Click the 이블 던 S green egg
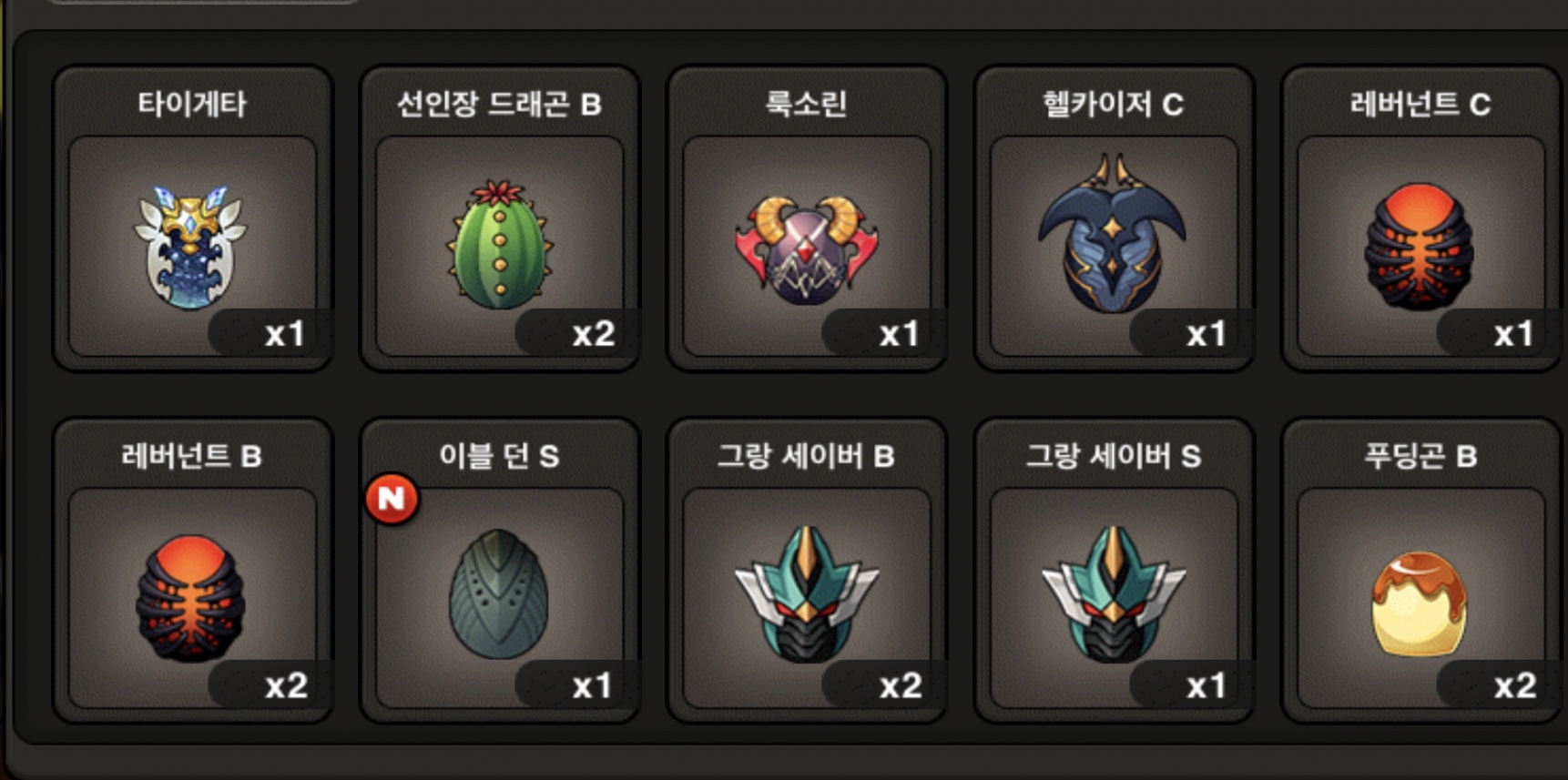The image size is (1568, 780). pos(498,593)
